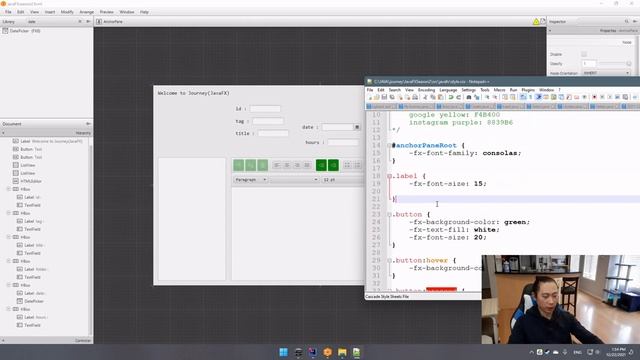Select align left in HTMLEditor toolbar
Image resolution: width=640 pixels, height=360 pixels.
coord(277,165)
